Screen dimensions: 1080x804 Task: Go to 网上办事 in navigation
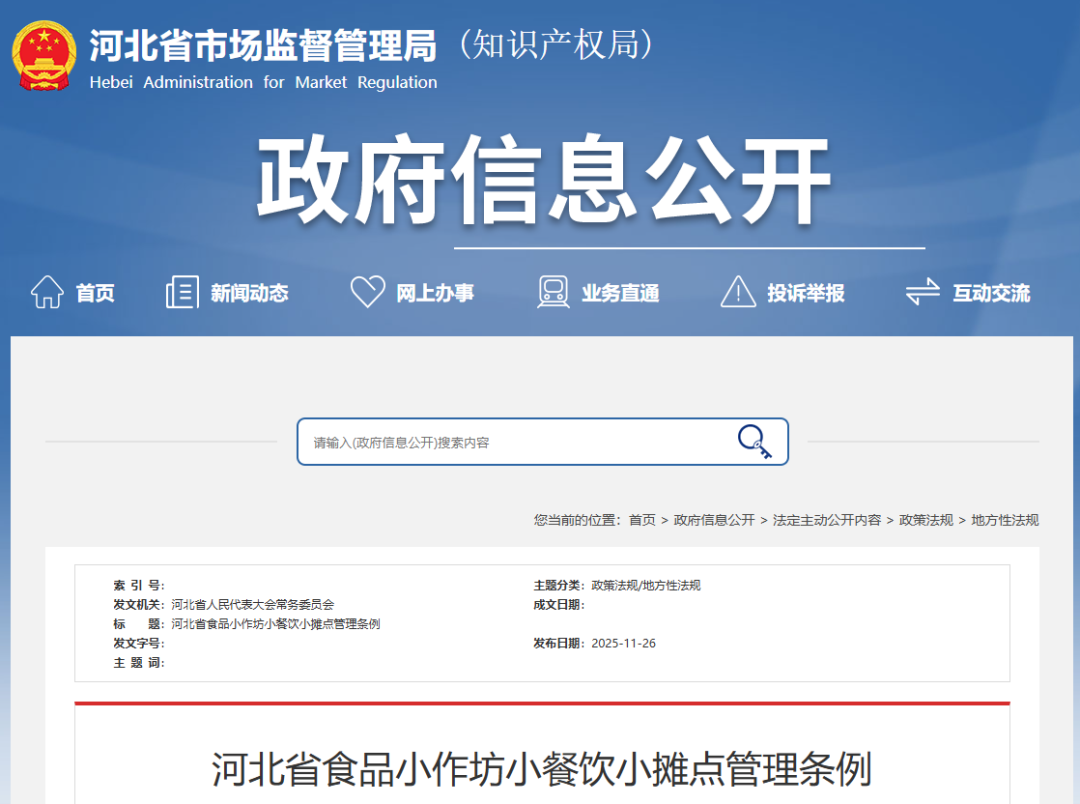click(435, 293)
